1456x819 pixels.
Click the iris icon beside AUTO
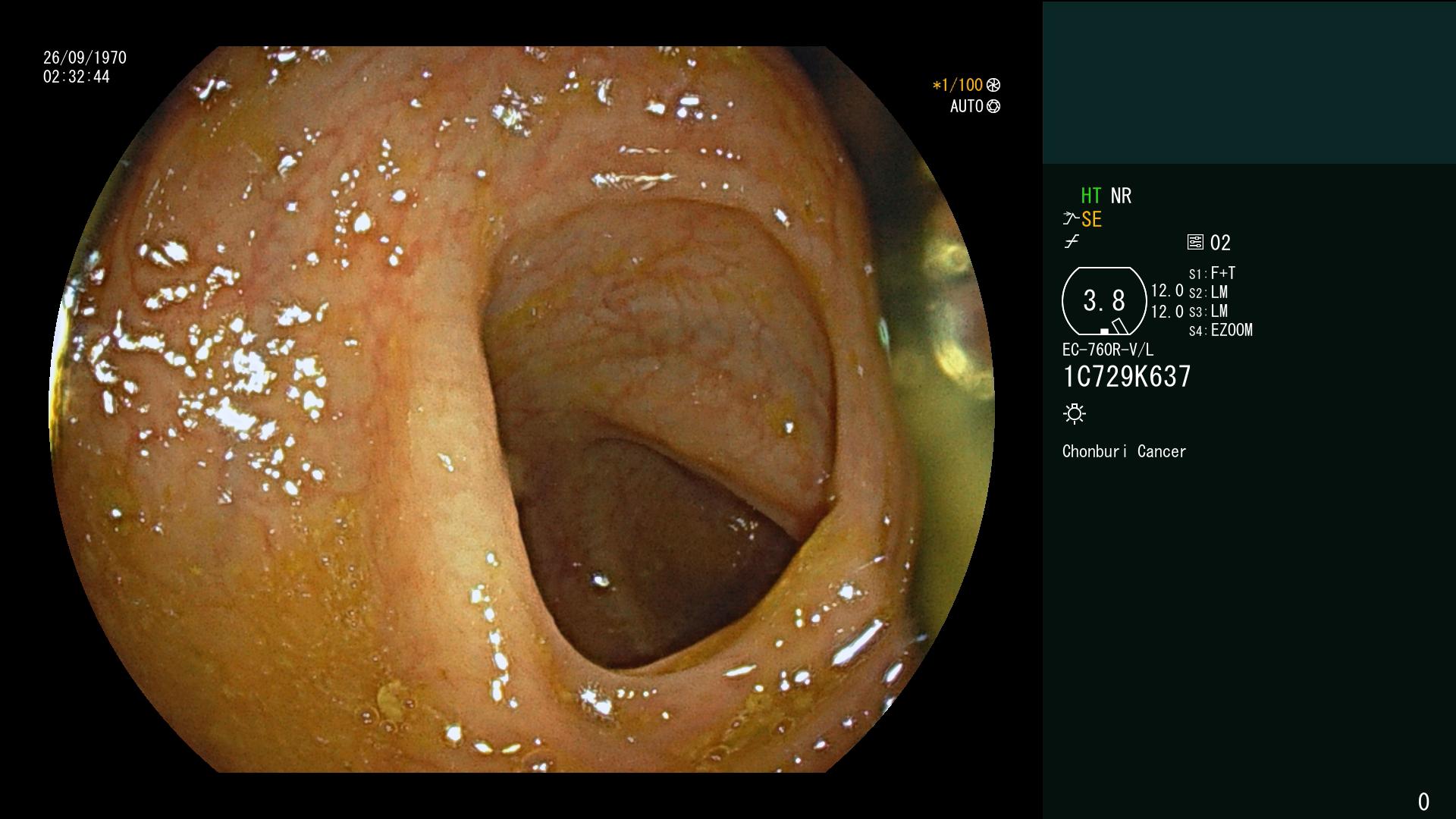pyautogui.click(x=993, y=106)
